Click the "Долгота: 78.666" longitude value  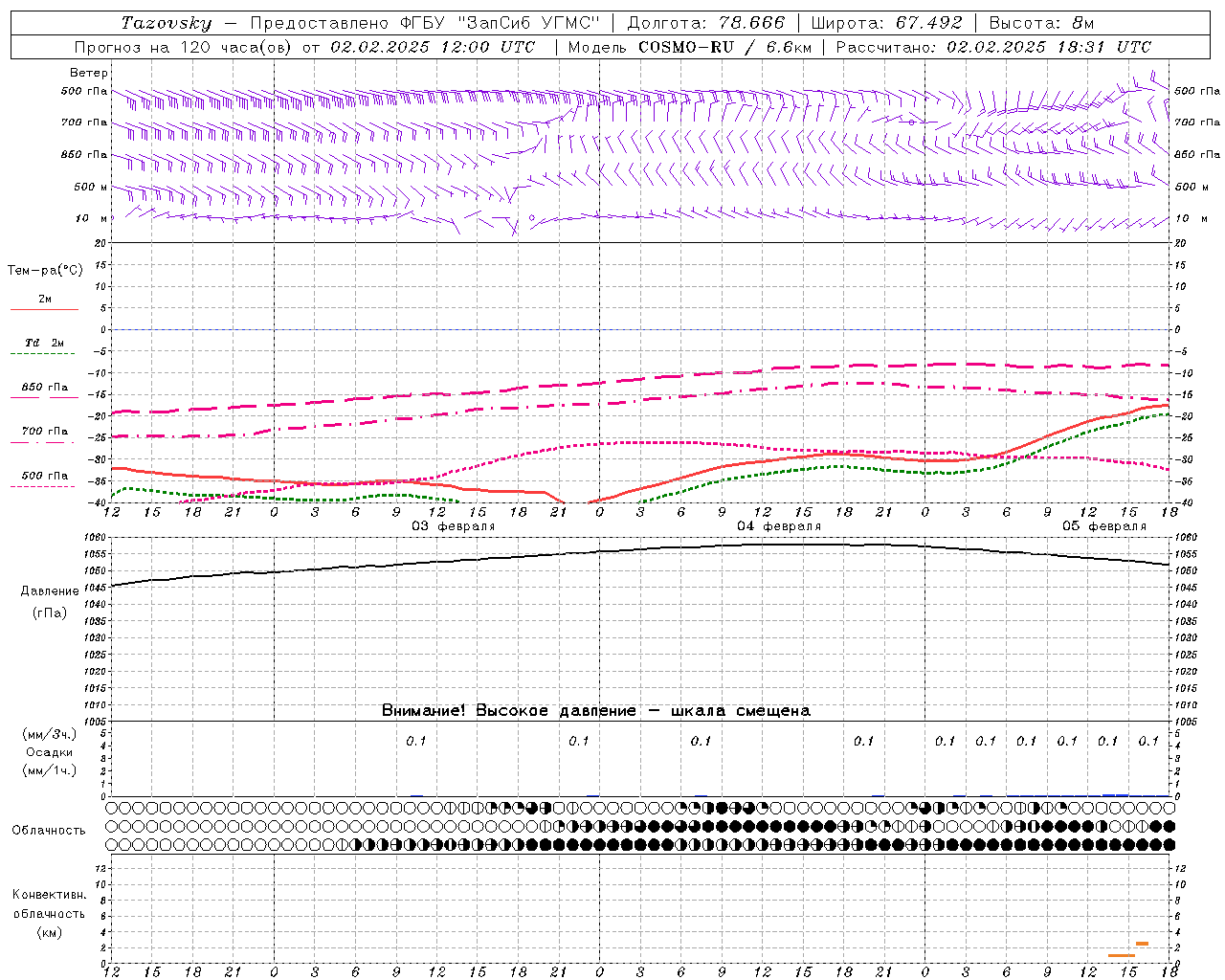[705, 23]
